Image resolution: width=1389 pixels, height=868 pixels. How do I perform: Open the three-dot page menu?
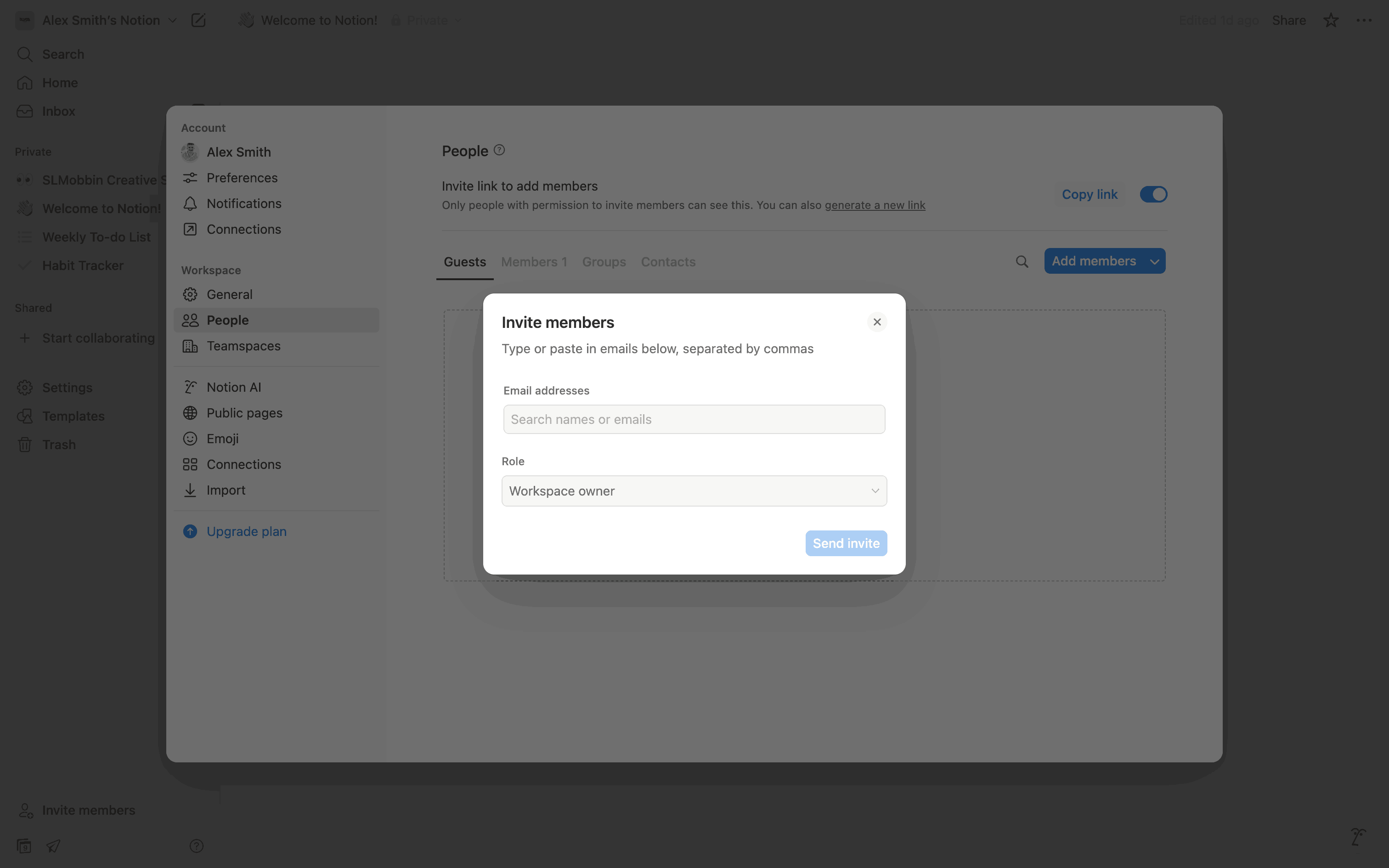click(1364, 21)
